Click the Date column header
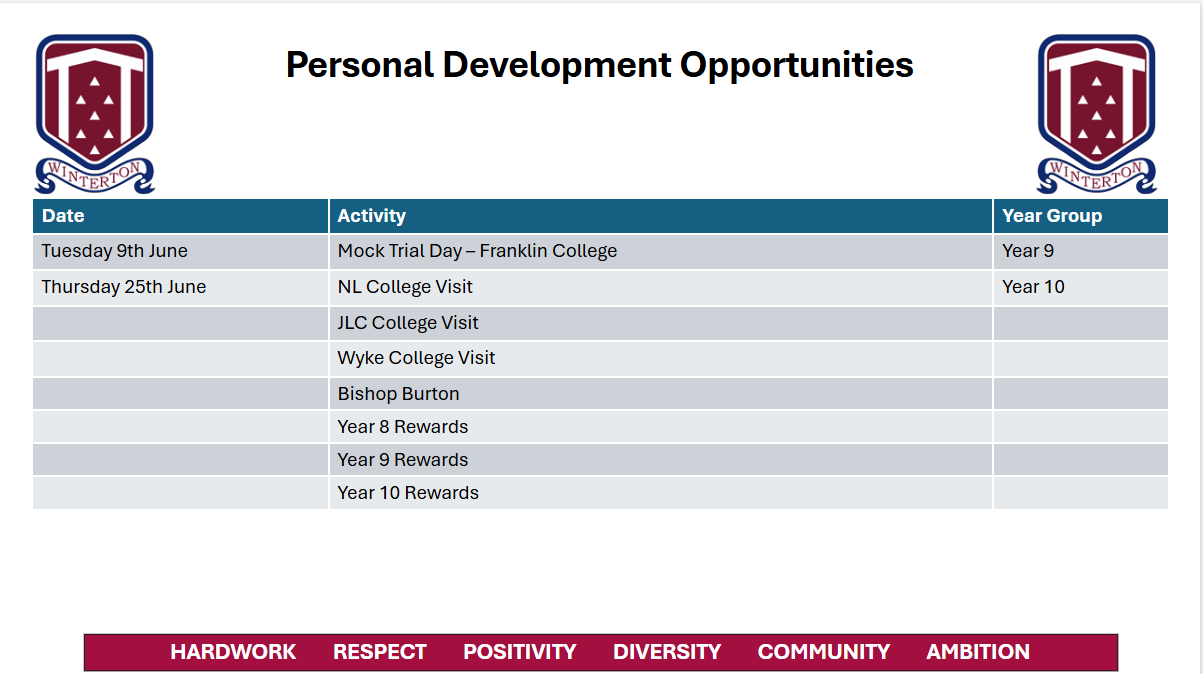The image size is (1203, 674). tap(63, 216)
